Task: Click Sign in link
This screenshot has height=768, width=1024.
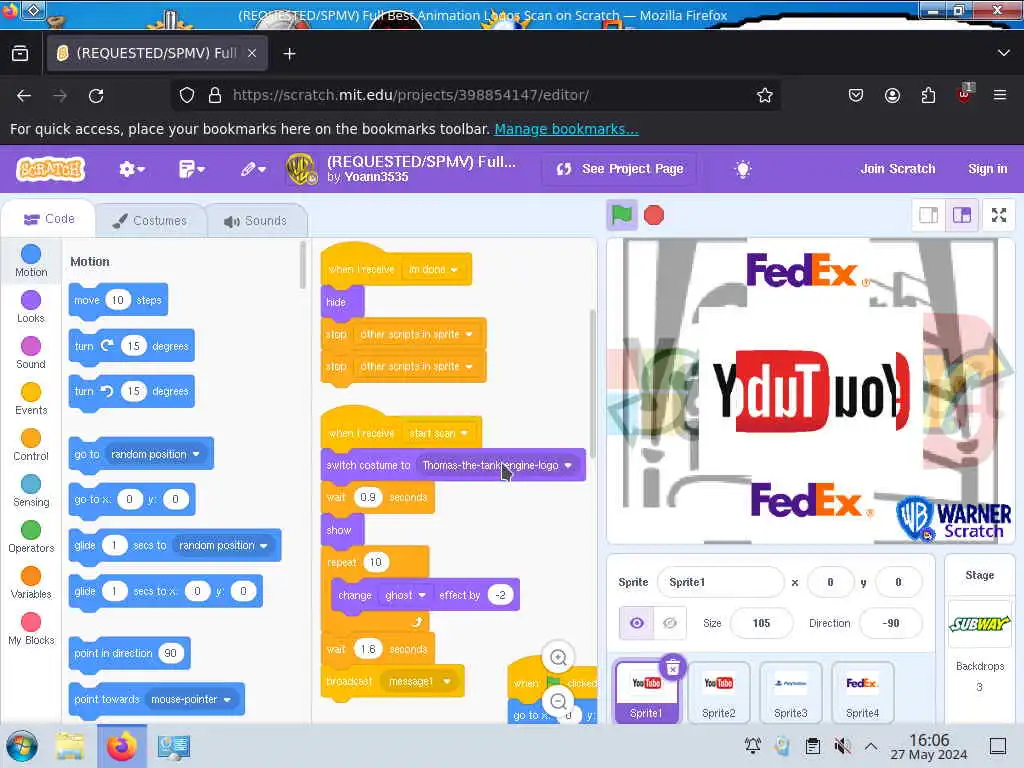Action: (987, 168)
